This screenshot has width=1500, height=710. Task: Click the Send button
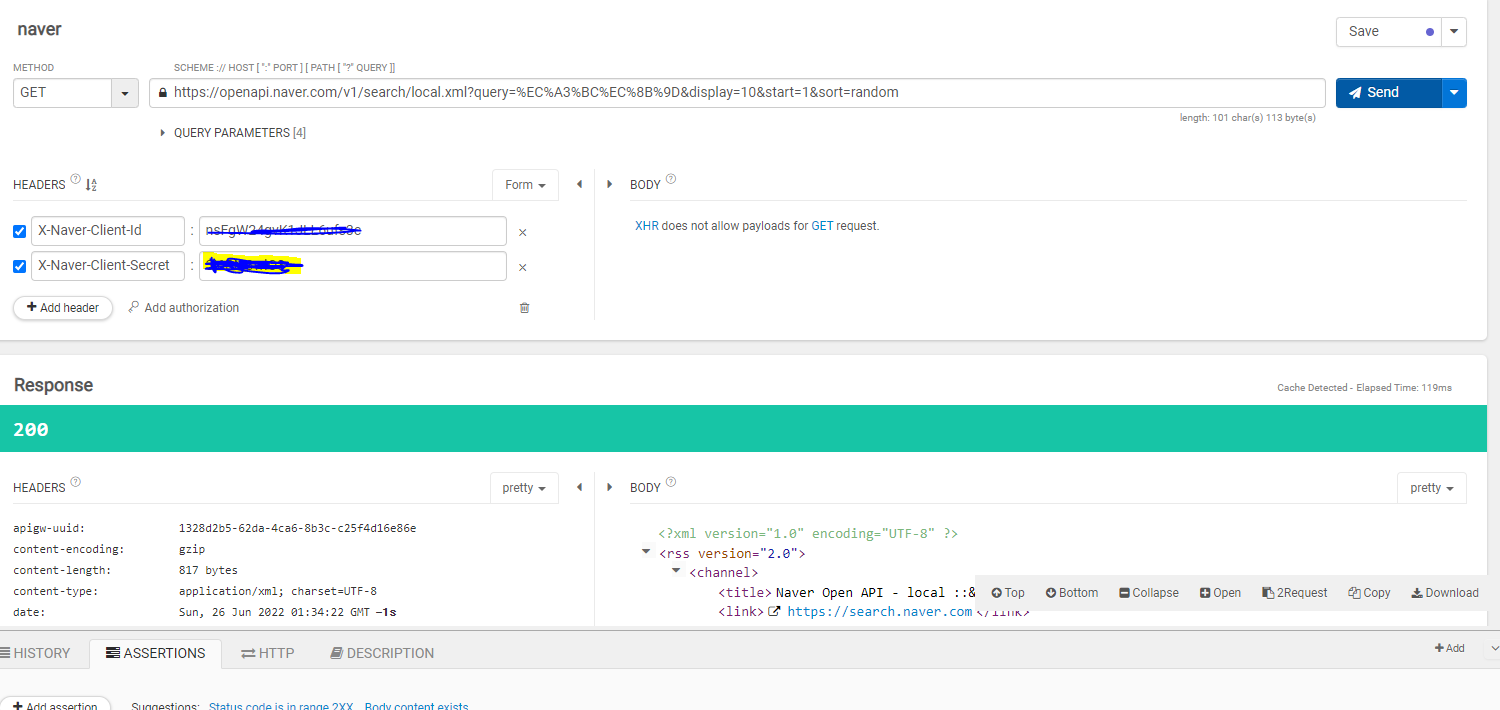(1388, 92)
